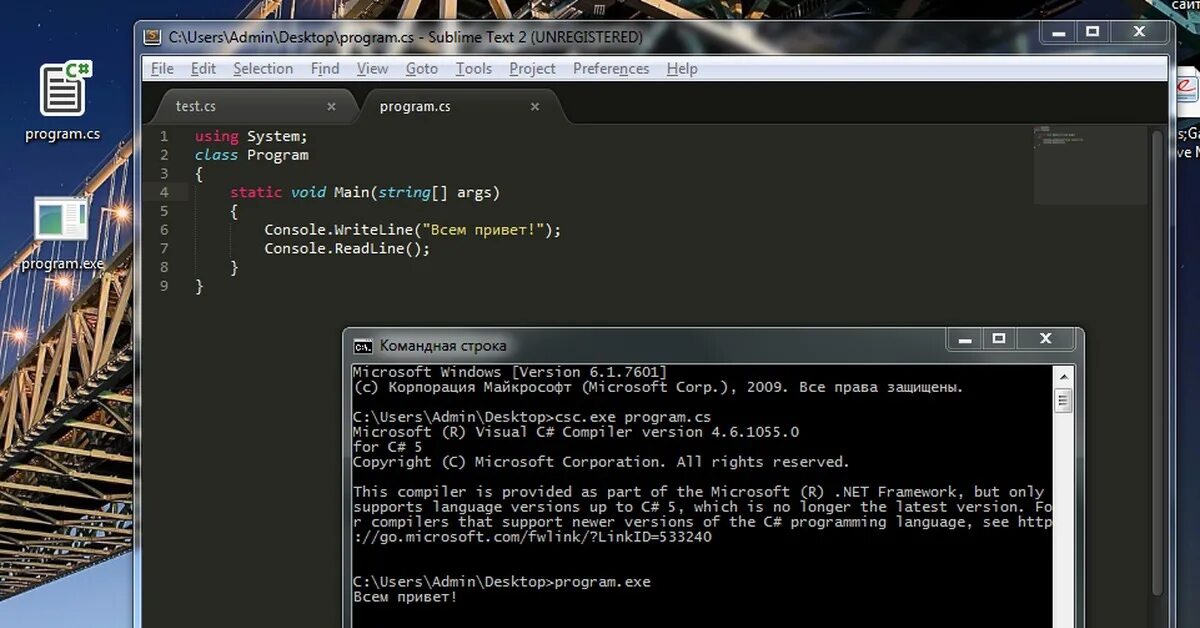Screen dimensions: 1200x628
Task: Open the File menu
Action: point(162,68)
